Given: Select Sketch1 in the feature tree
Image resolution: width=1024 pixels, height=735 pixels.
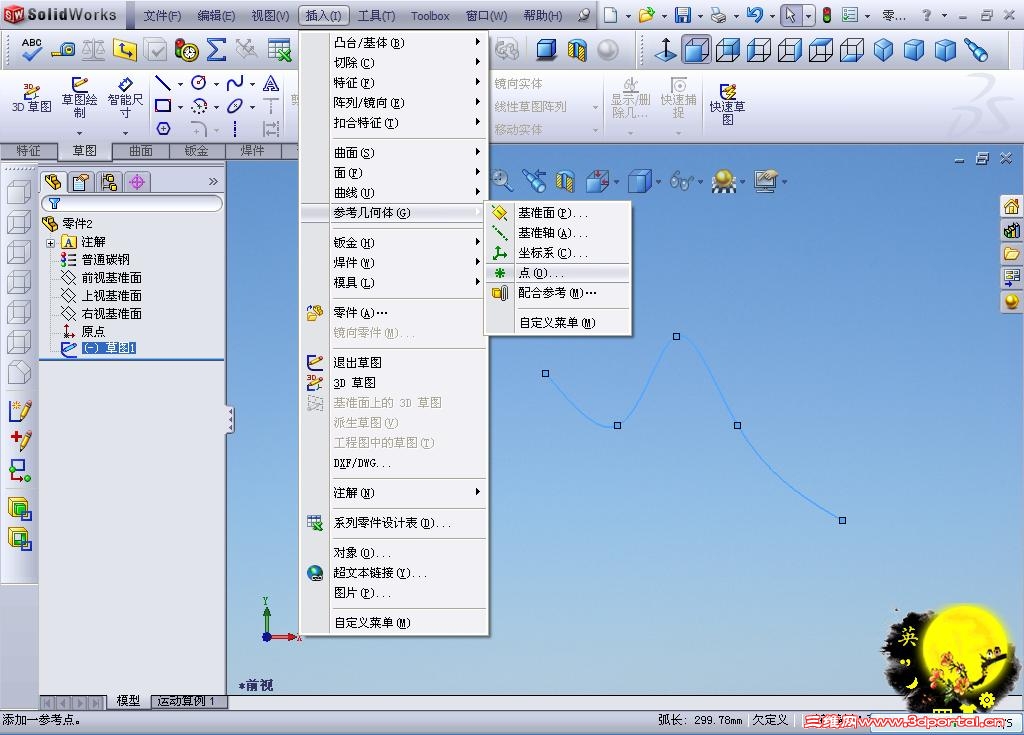Looking at the screenshot, I should [99, 348].
